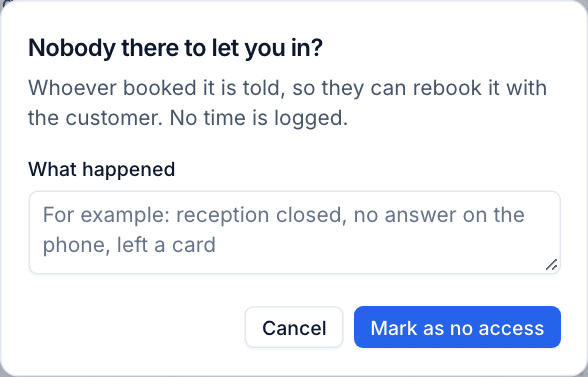The height and width of the screenshot is (377, 588).
Task: Confirm with Mark as no access
Action: coord(457,327)
